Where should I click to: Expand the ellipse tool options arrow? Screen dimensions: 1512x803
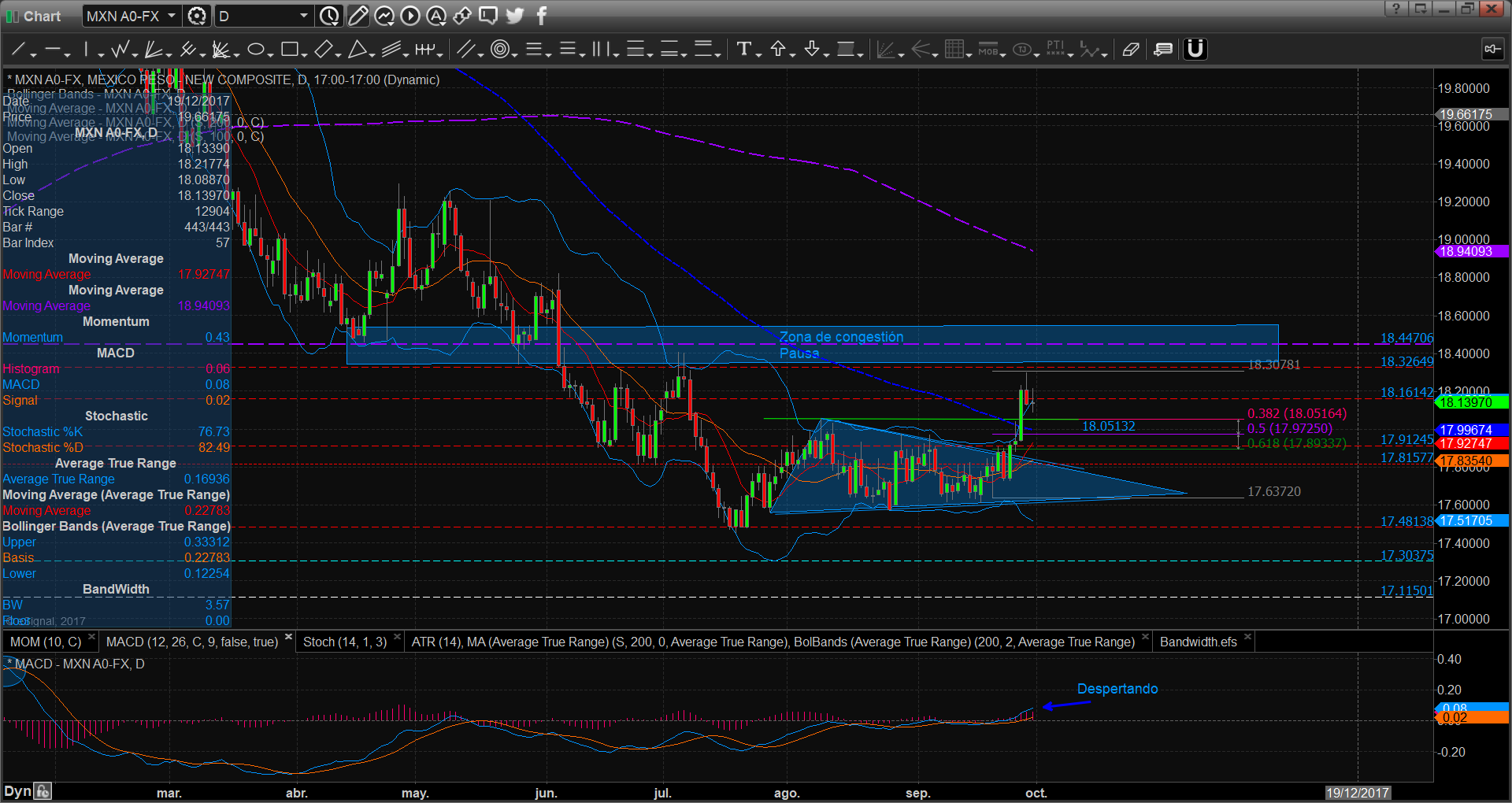coord(270,54)
